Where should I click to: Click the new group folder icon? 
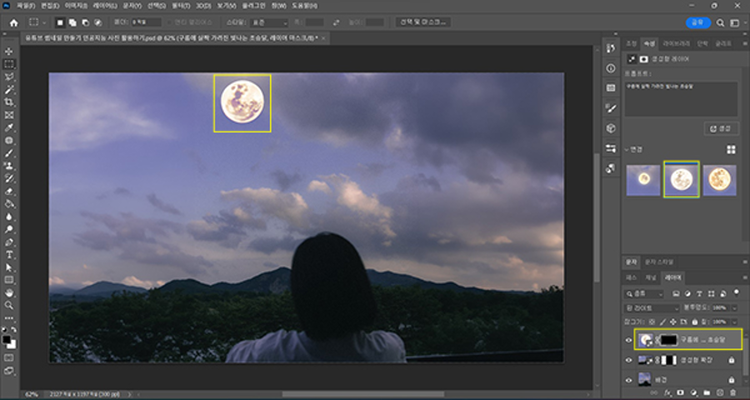tap(706, 393)
